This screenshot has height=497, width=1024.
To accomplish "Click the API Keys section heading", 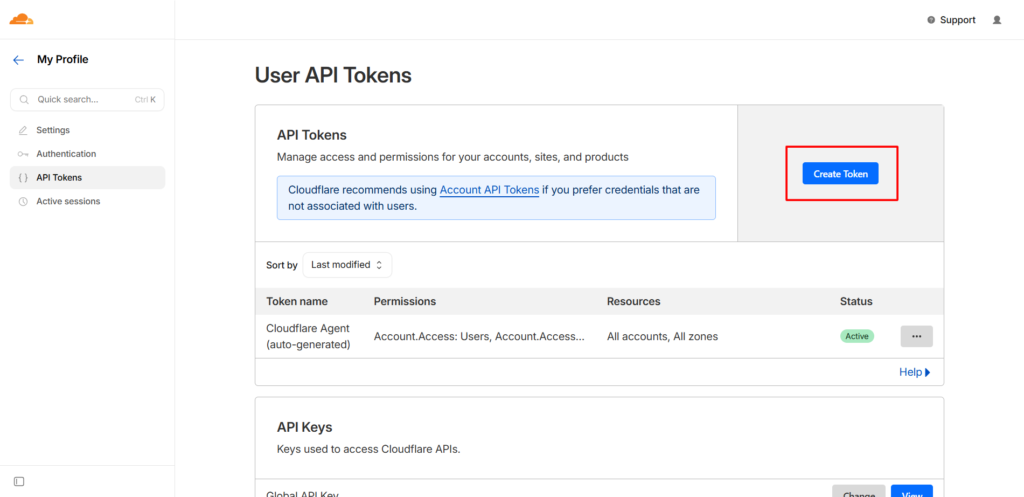I will pyautogui.click(x=304, y=427).
